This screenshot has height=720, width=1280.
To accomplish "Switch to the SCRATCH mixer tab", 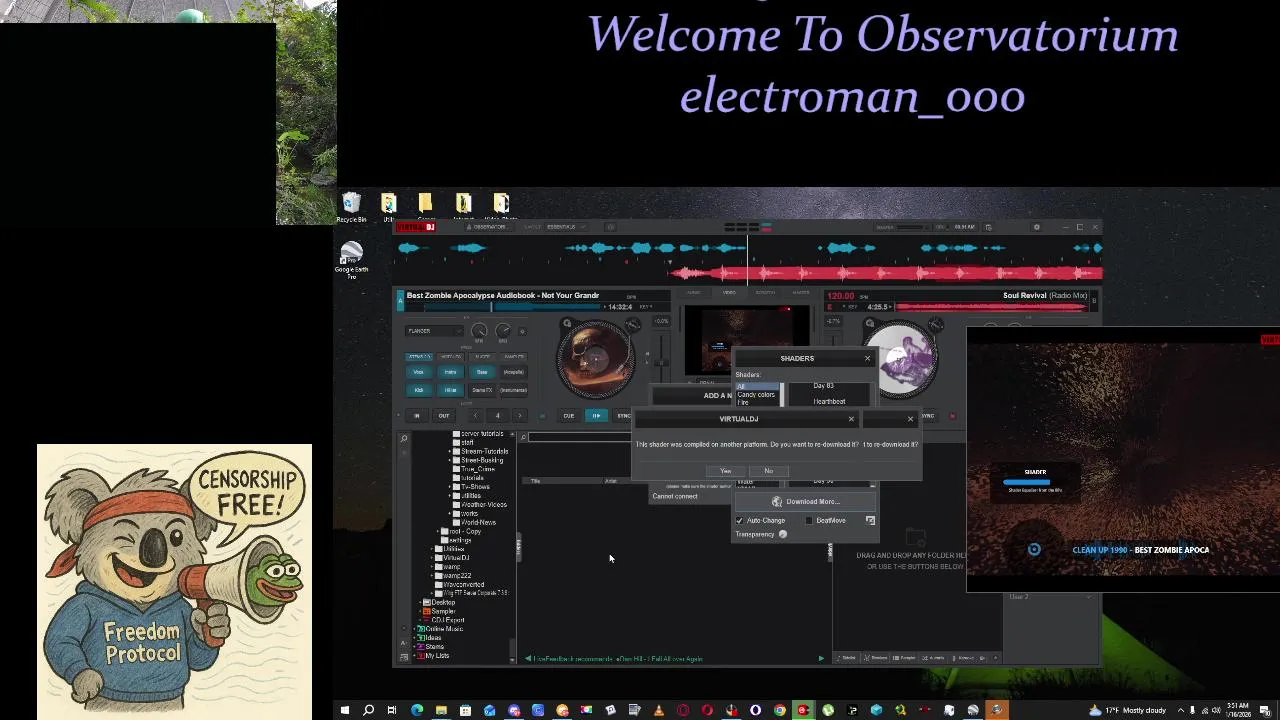I will (765, 292).
